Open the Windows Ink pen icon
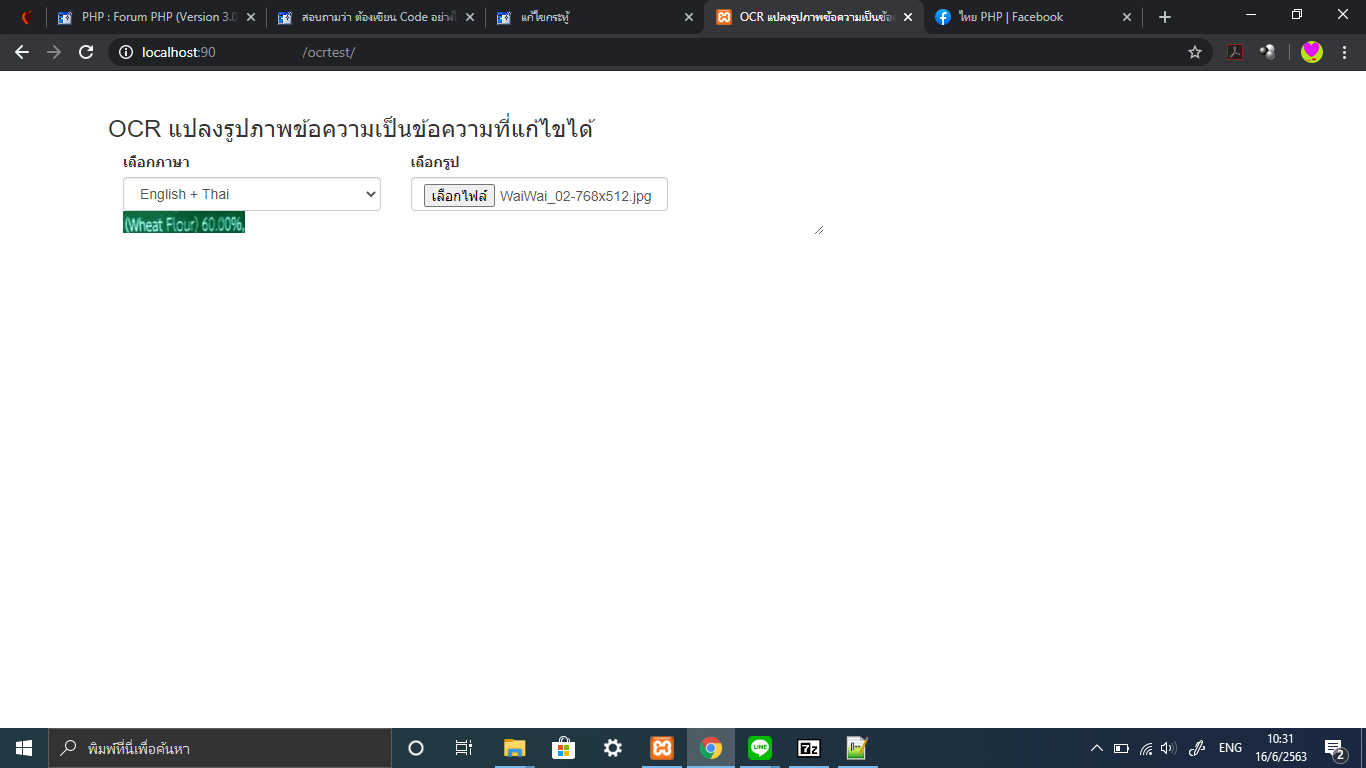The image size is (1366, 768). pyautogui.click(x=1196, y=748)
